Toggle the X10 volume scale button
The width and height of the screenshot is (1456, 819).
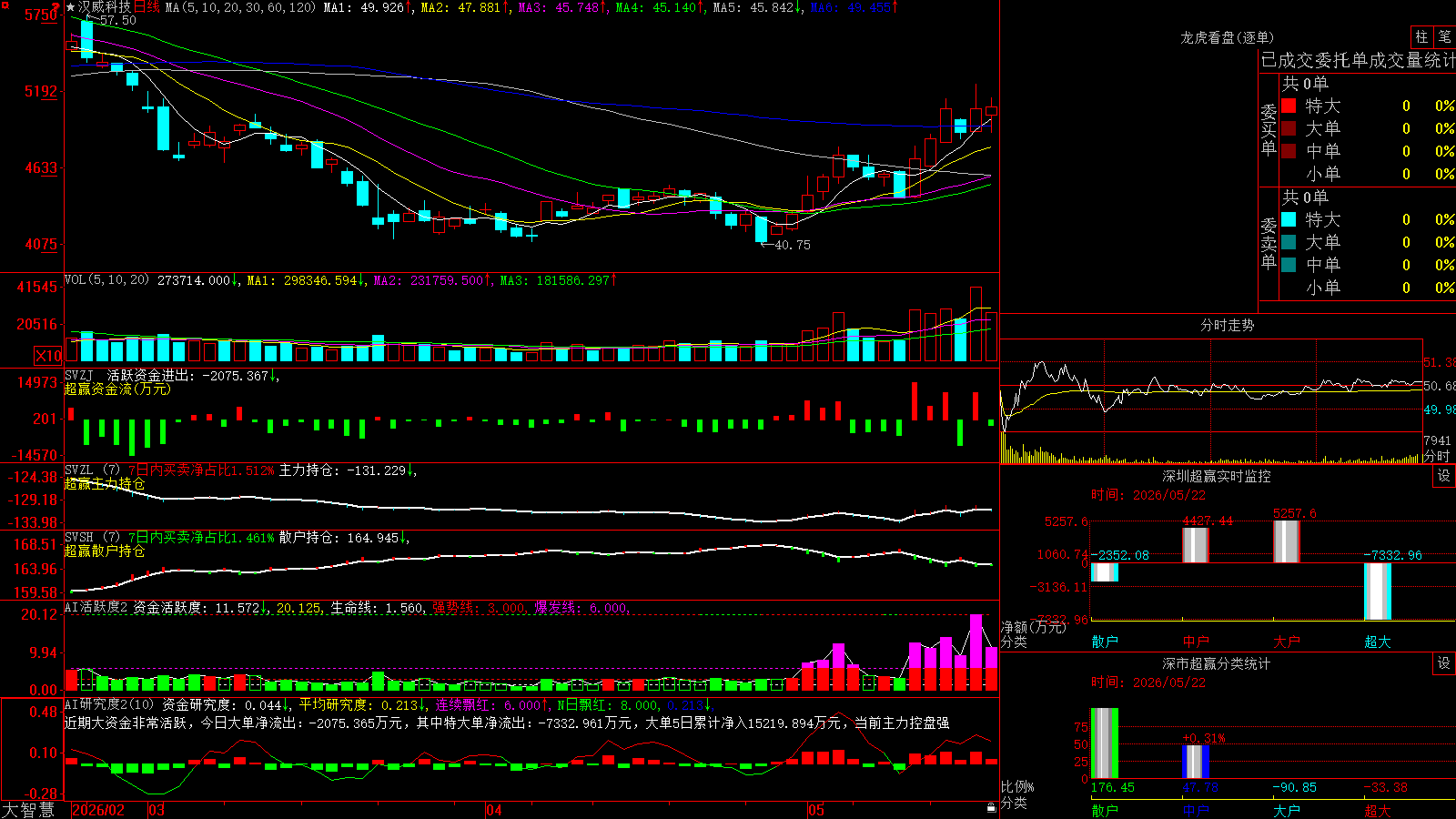point(48,356)
